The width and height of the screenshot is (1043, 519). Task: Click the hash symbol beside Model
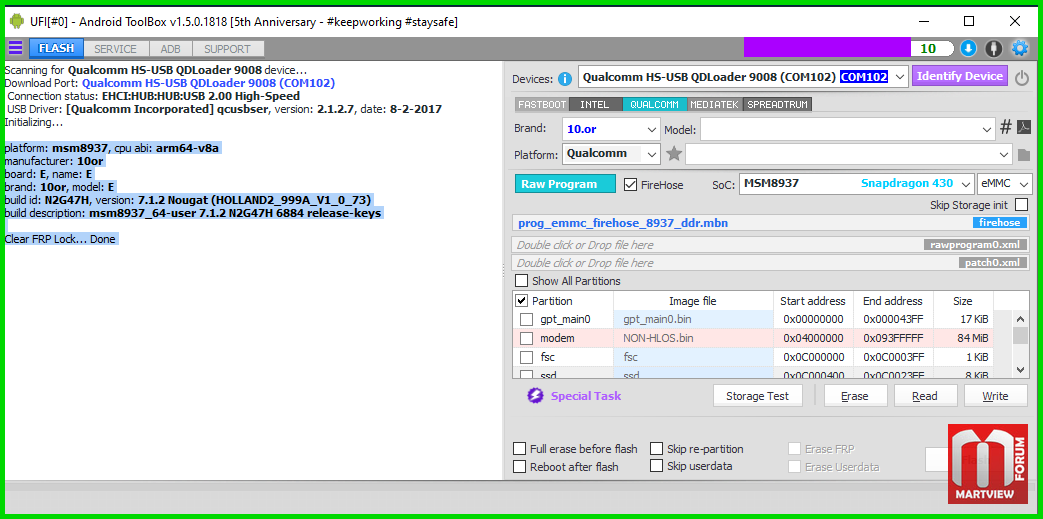[1006, 128]
